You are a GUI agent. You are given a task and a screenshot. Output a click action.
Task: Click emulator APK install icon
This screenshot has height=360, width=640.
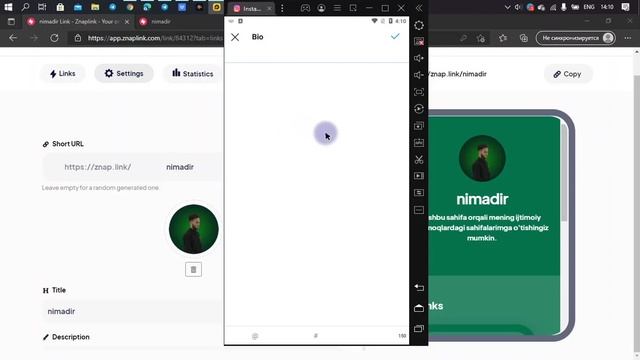click(x=419, y=142)
